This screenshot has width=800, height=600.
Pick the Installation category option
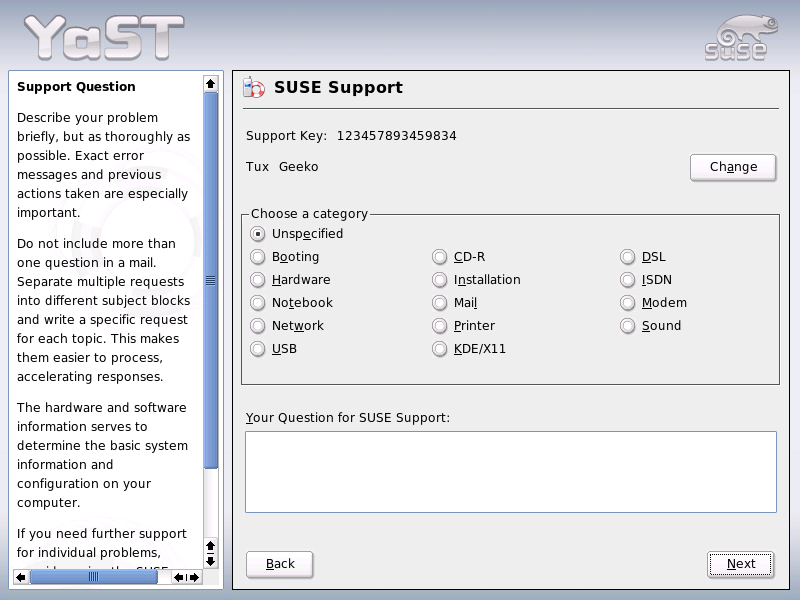[439, 280]
